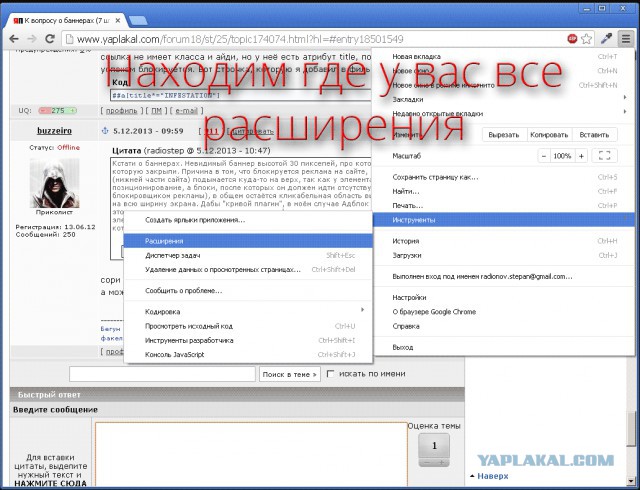Select Удаление данных о просмотренных страницах
The image size is (640, 490).
click(248, 270)
